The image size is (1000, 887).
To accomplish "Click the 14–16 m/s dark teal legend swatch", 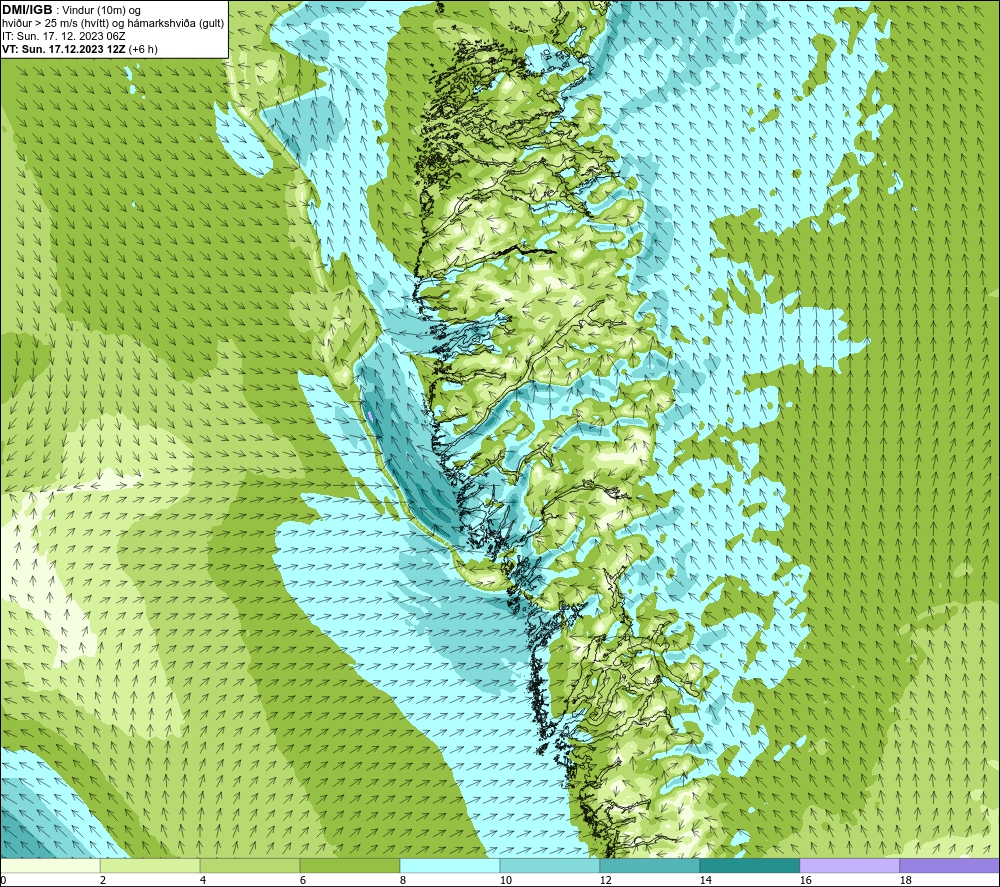I will tap(749, 865).
